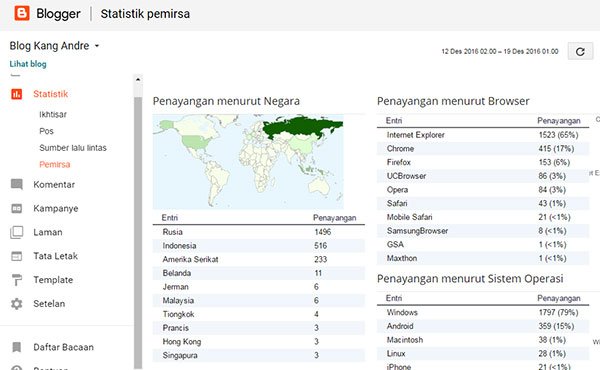Open the Pos statistics submenu
Image resolution: width=600 pixels, height=370 pixels.
click(x=46, y=131)
